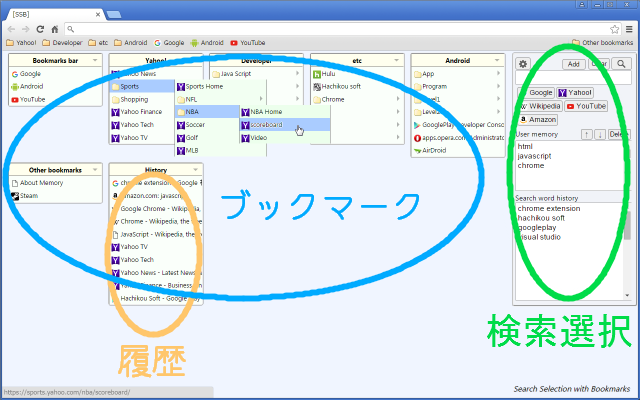
Task: Open the Yahoo Finance bookmark in the Yahoo! panel
Action: tap(142, 112)
